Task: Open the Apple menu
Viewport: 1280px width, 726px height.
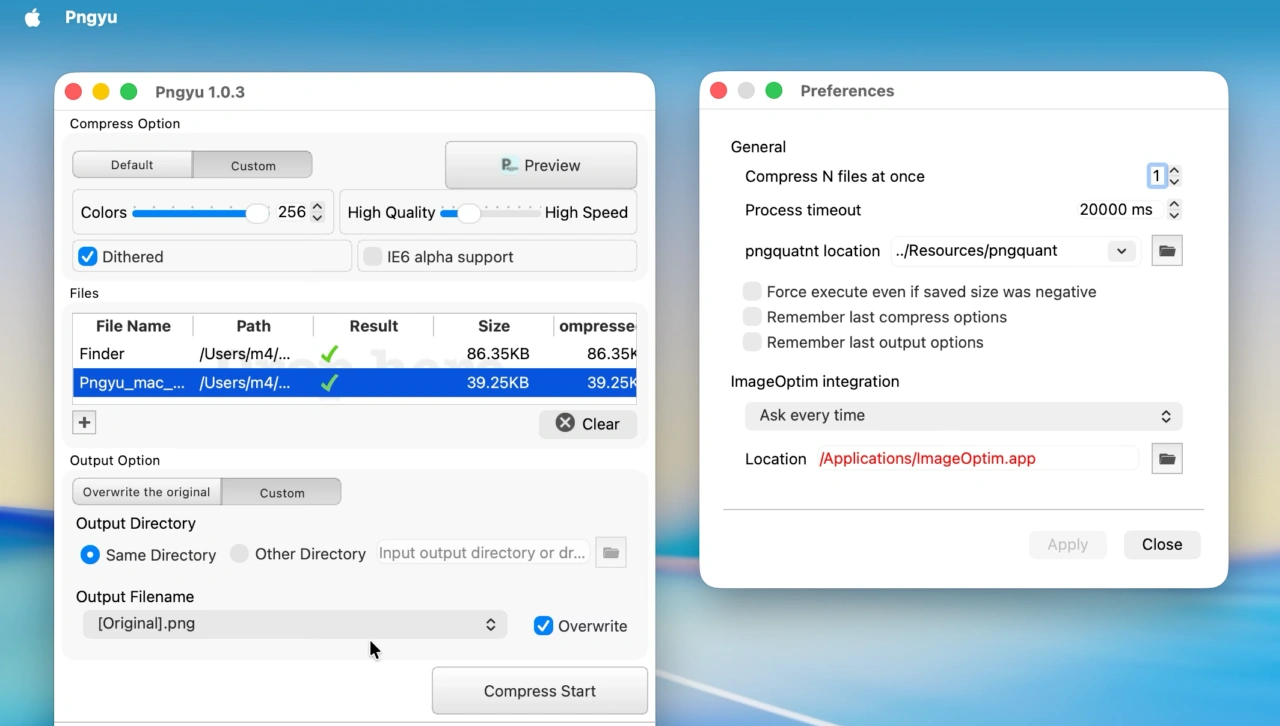Action: 32,16
